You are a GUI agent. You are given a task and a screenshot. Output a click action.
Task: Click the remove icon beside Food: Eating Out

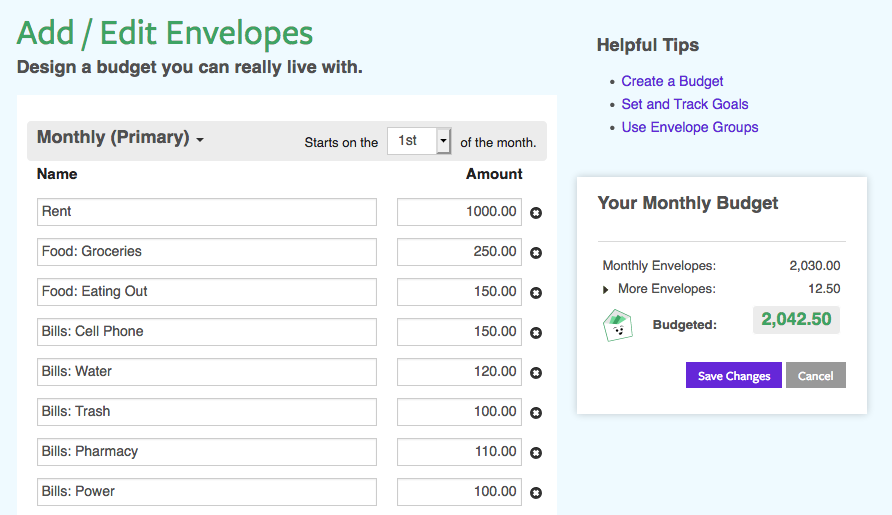tap(536, 292)
